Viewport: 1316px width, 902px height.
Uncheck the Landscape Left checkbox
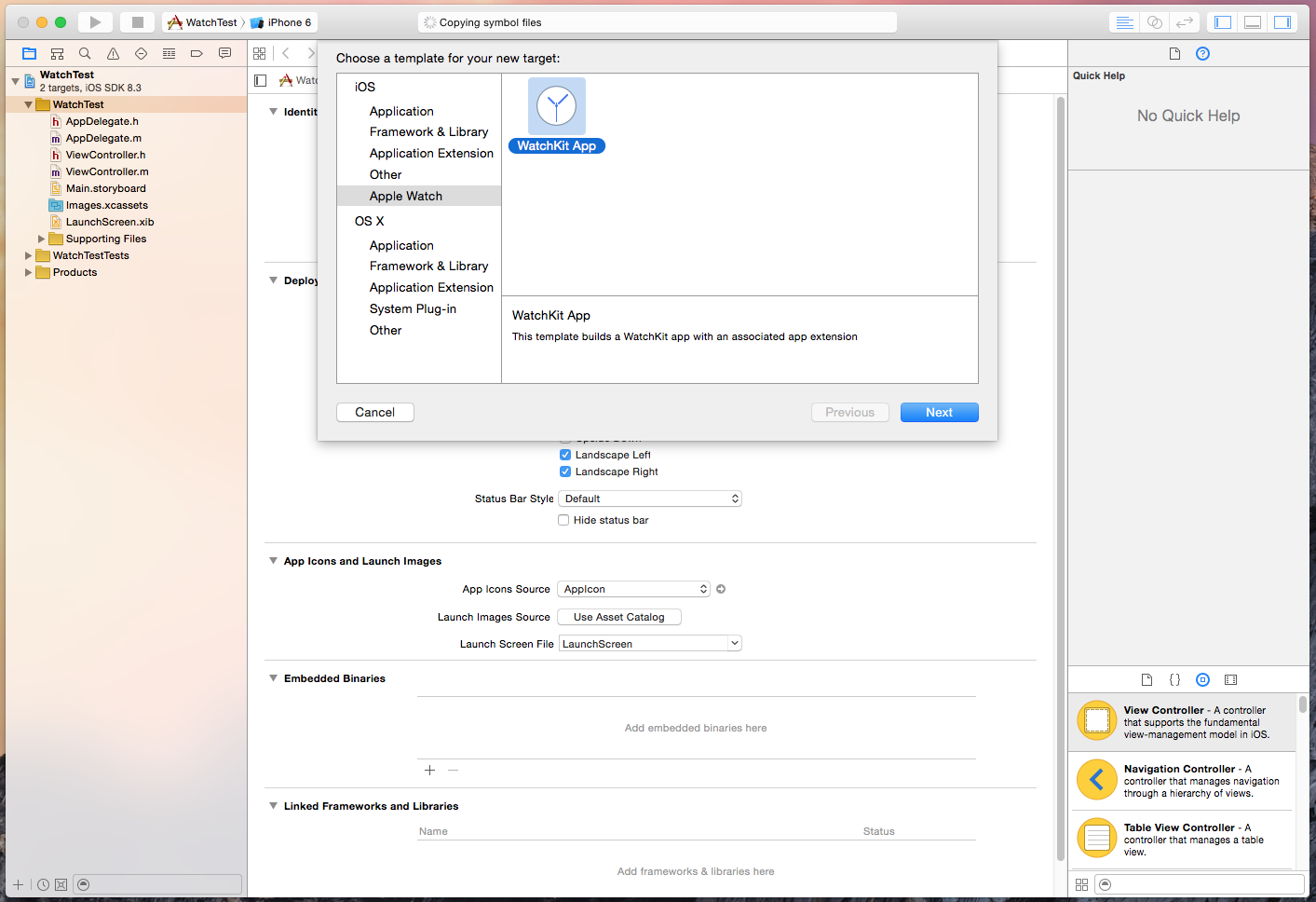tap(564, 455)
